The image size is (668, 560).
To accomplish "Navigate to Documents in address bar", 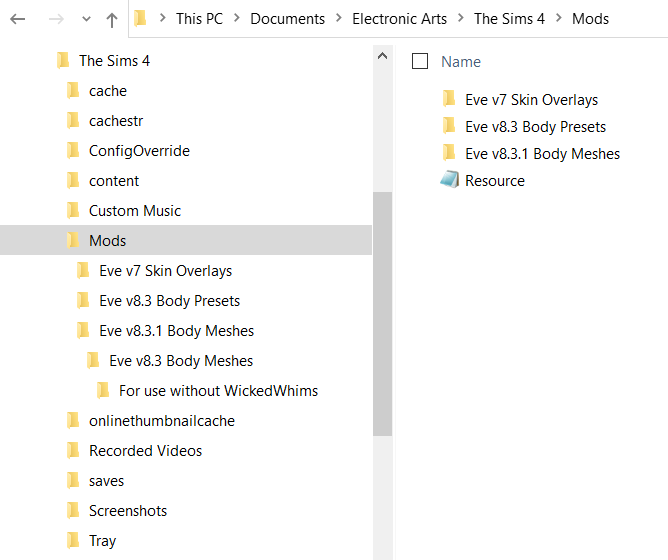I will 288,19.
